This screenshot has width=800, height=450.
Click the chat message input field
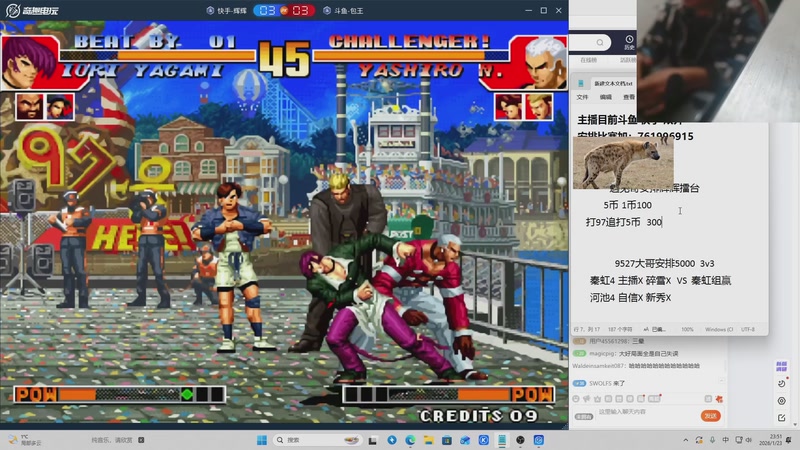pos(645,412)
